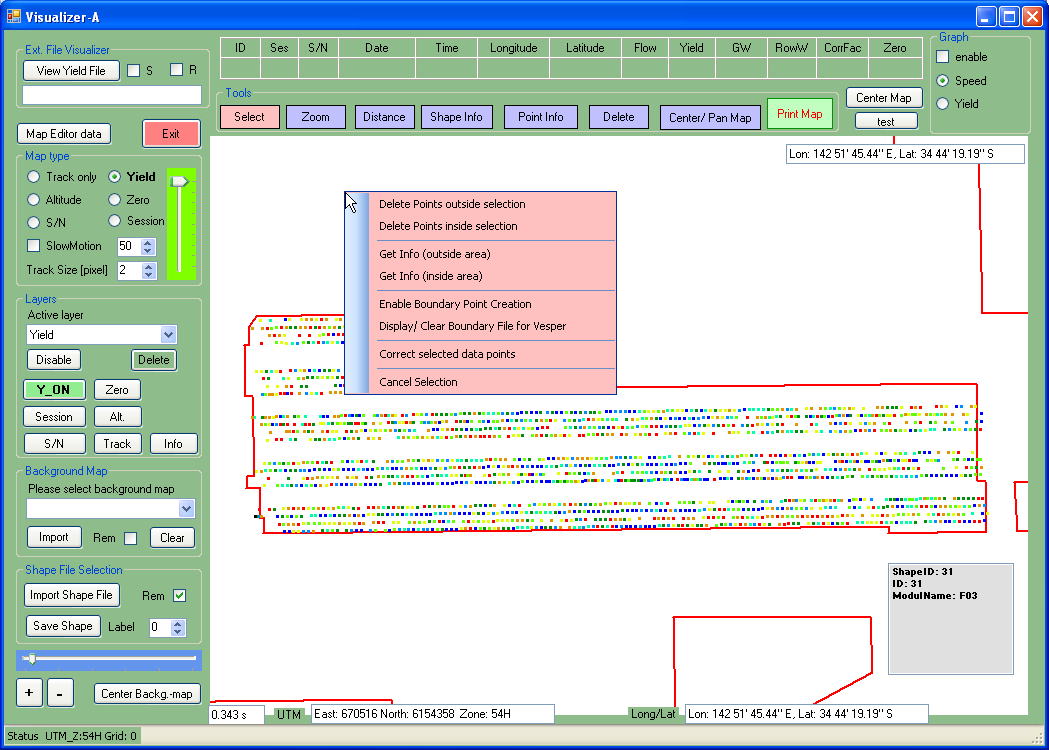The image size is (1049, 750).
Task: Increase the Track Size spinner value
Action: pos(149,266)
